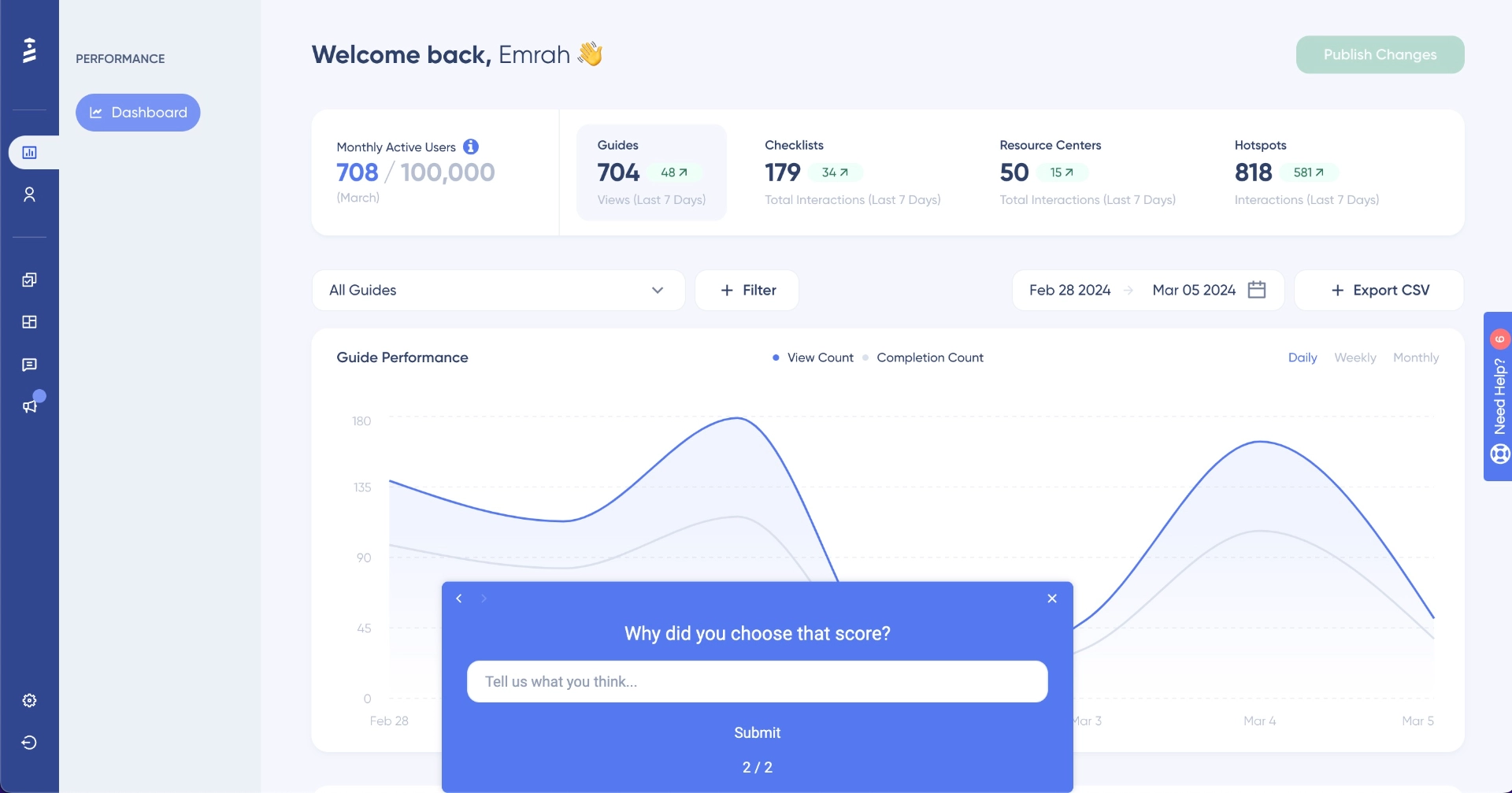Viewport: 1512px width, 793px height.
Task: Open Settings via the gear icon
Action: tap(30, 700)
